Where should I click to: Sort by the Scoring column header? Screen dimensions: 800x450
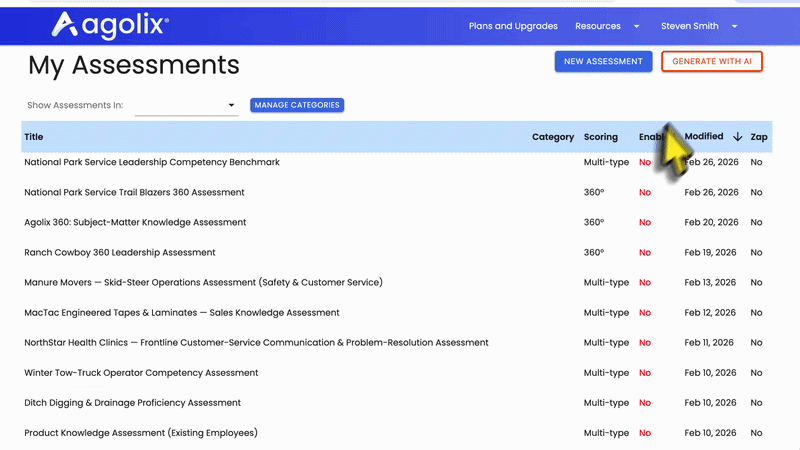[x=600, y=137]
